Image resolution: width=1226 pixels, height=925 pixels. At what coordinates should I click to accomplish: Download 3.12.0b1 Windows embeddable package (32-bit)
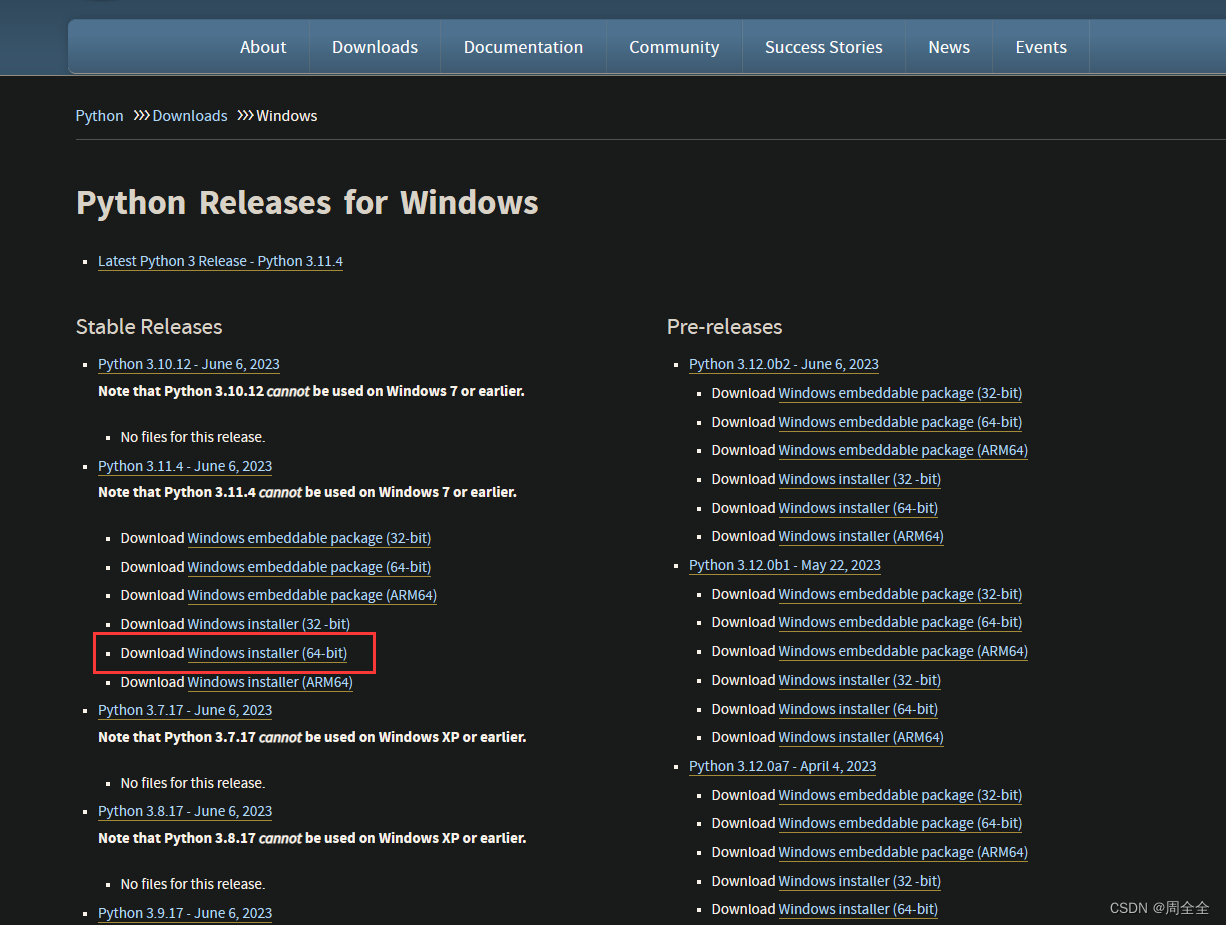pyautogui.click(x=900, y=594)
